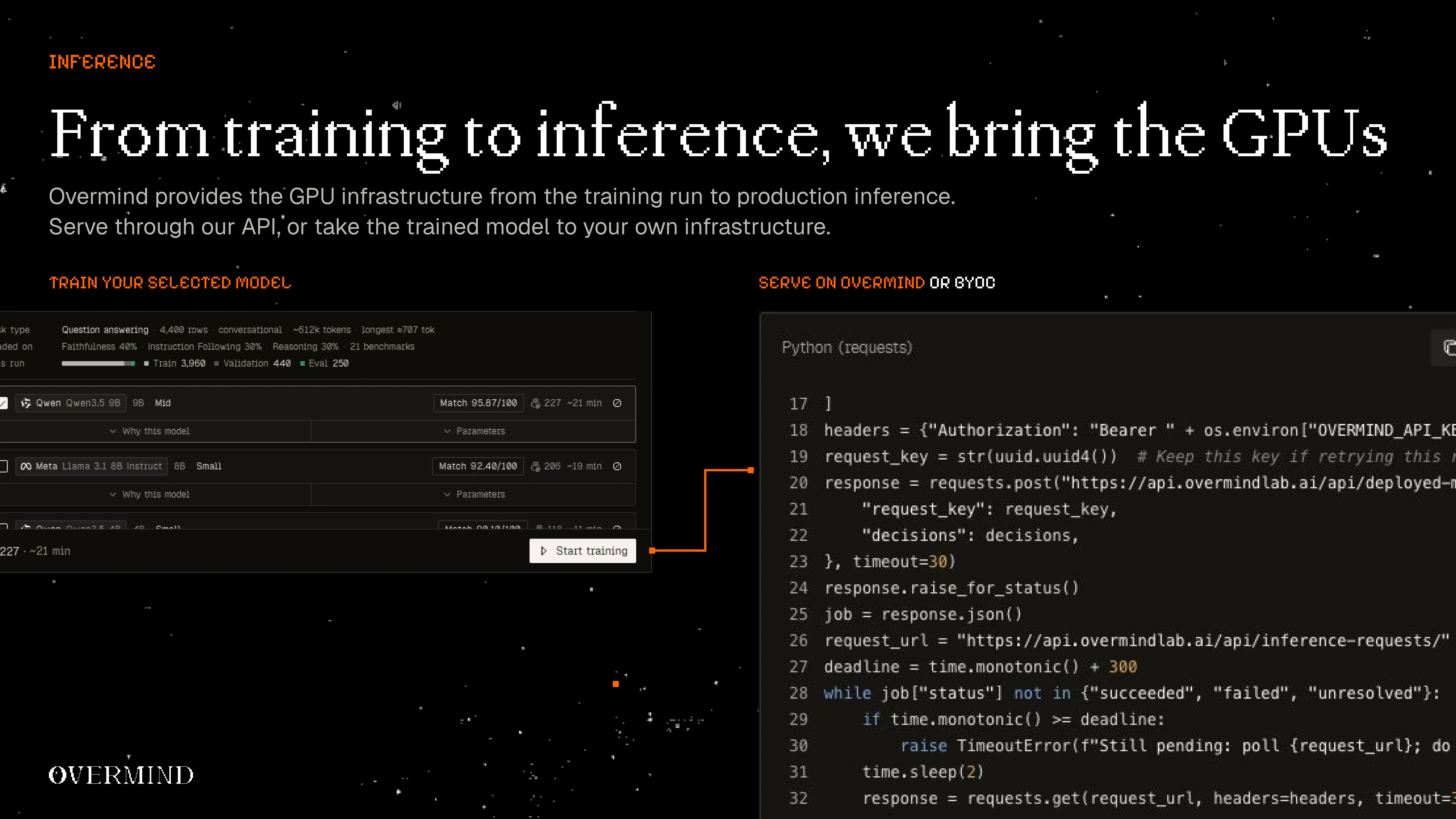Click the 'Mid' size label on Qwen row
1456x819 pixels.
pyautogui.click(x=163, y=403)
